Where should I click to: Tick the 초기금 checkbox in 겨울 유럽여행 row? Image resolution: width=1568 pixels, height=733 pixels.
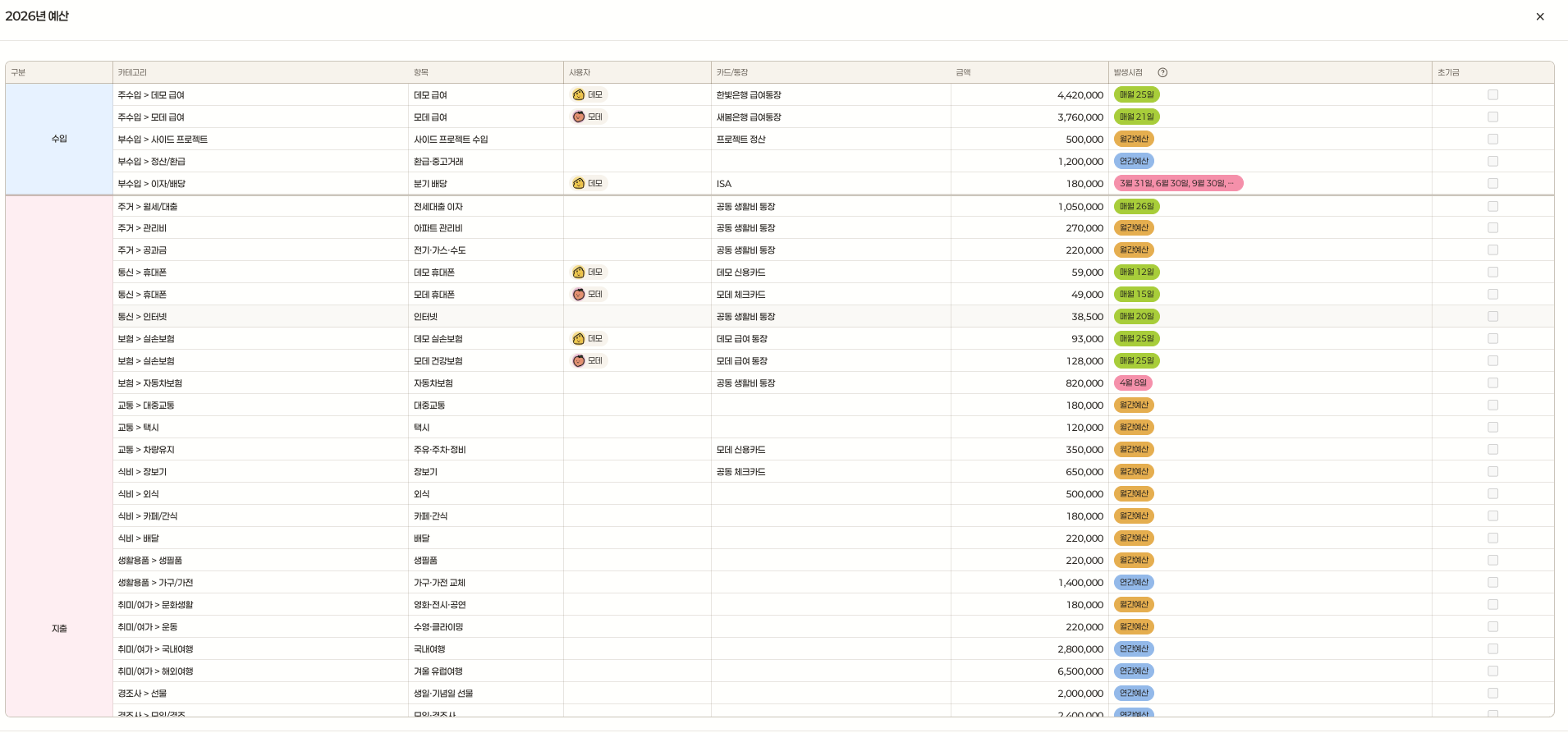point(1493,671)
